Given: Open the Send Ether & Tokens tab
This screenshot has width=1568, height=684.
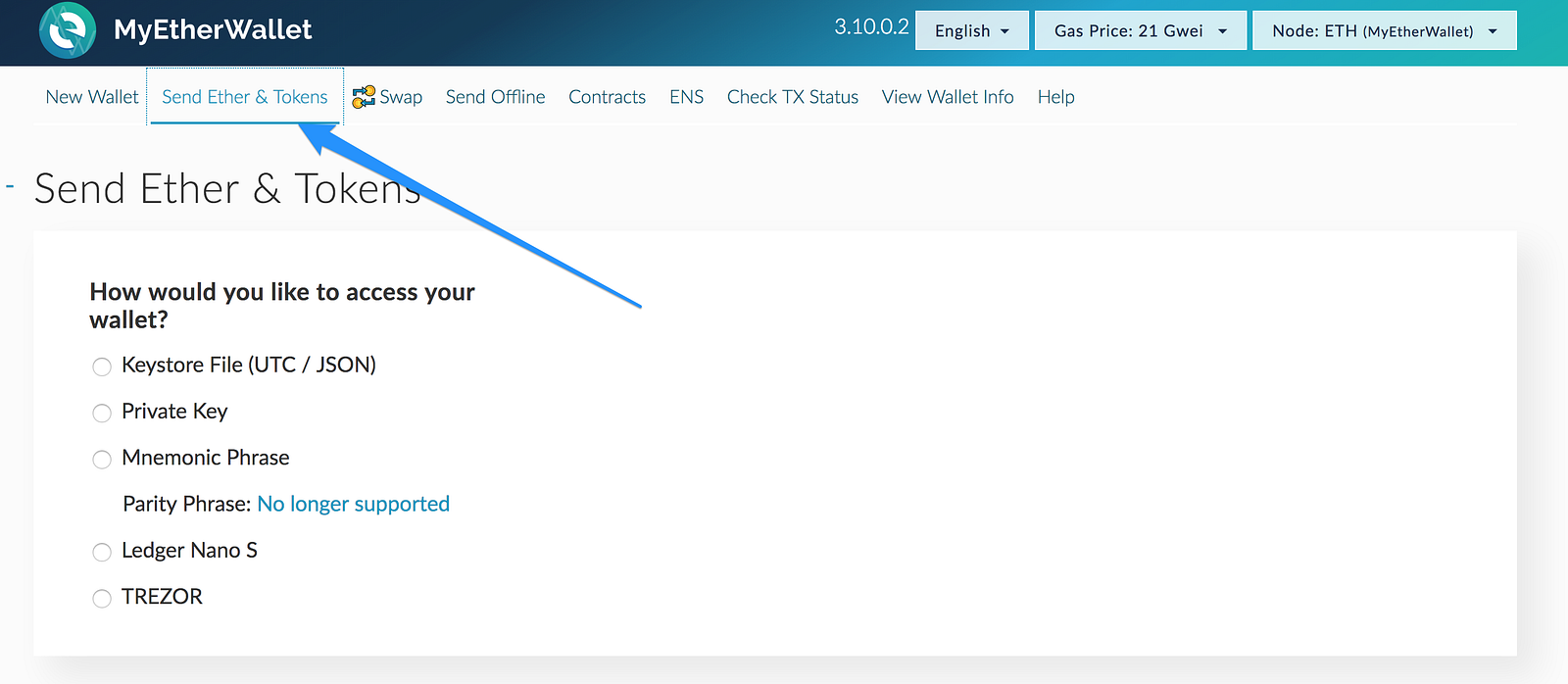Looking at the screenshot, I should (x=245, y=97).
